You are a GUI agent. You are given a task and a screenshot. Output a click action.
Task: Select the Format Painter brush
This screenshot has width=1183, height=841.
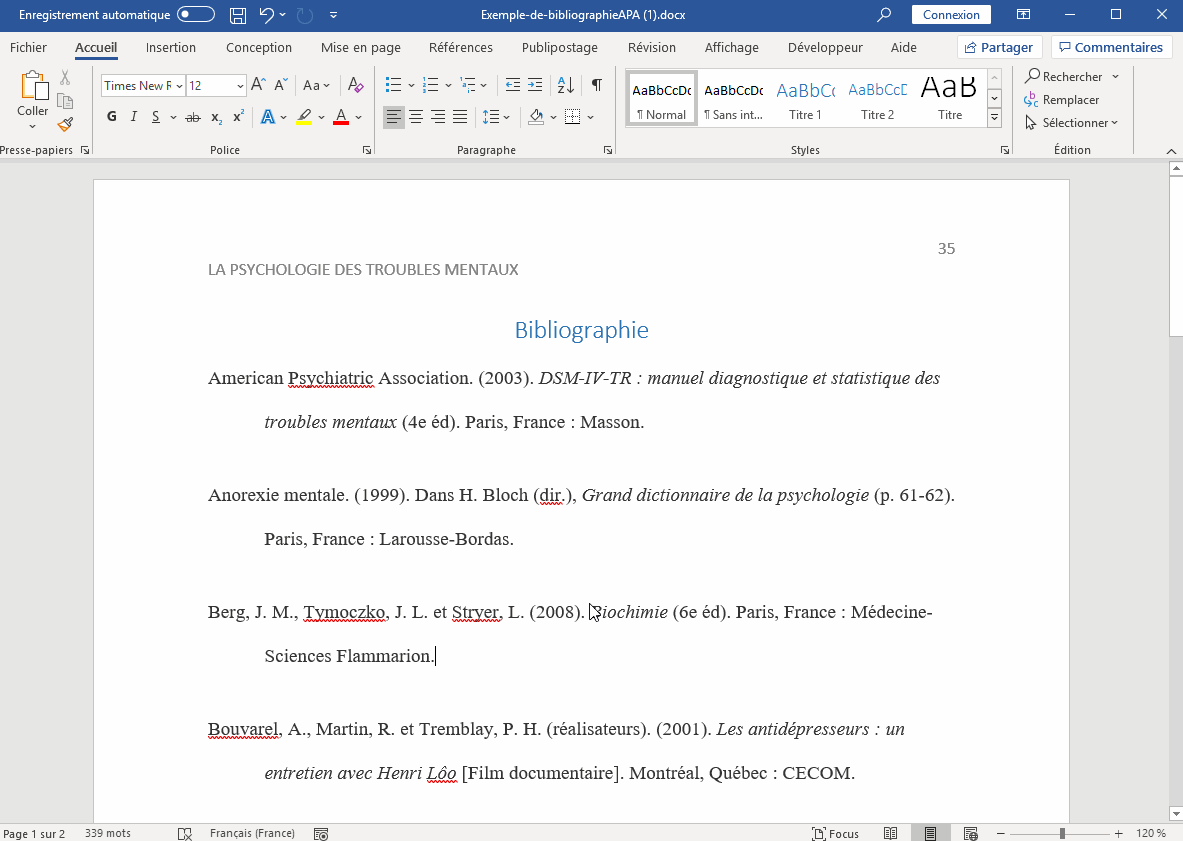[x=65, y=124]
